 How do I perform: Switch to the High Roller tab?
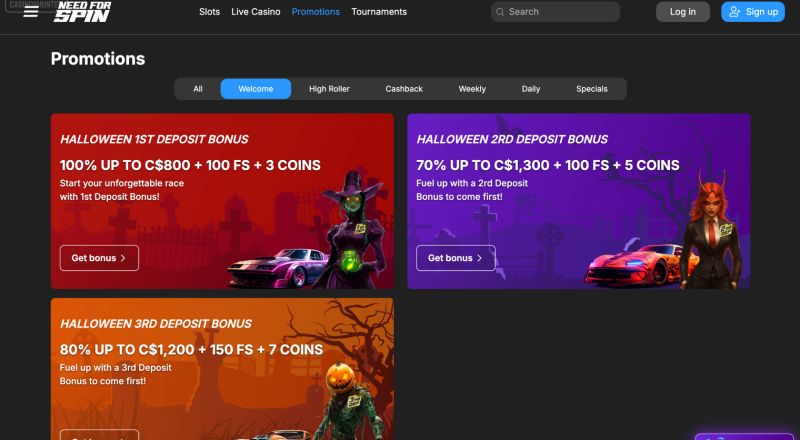click(x=329, y=89)
